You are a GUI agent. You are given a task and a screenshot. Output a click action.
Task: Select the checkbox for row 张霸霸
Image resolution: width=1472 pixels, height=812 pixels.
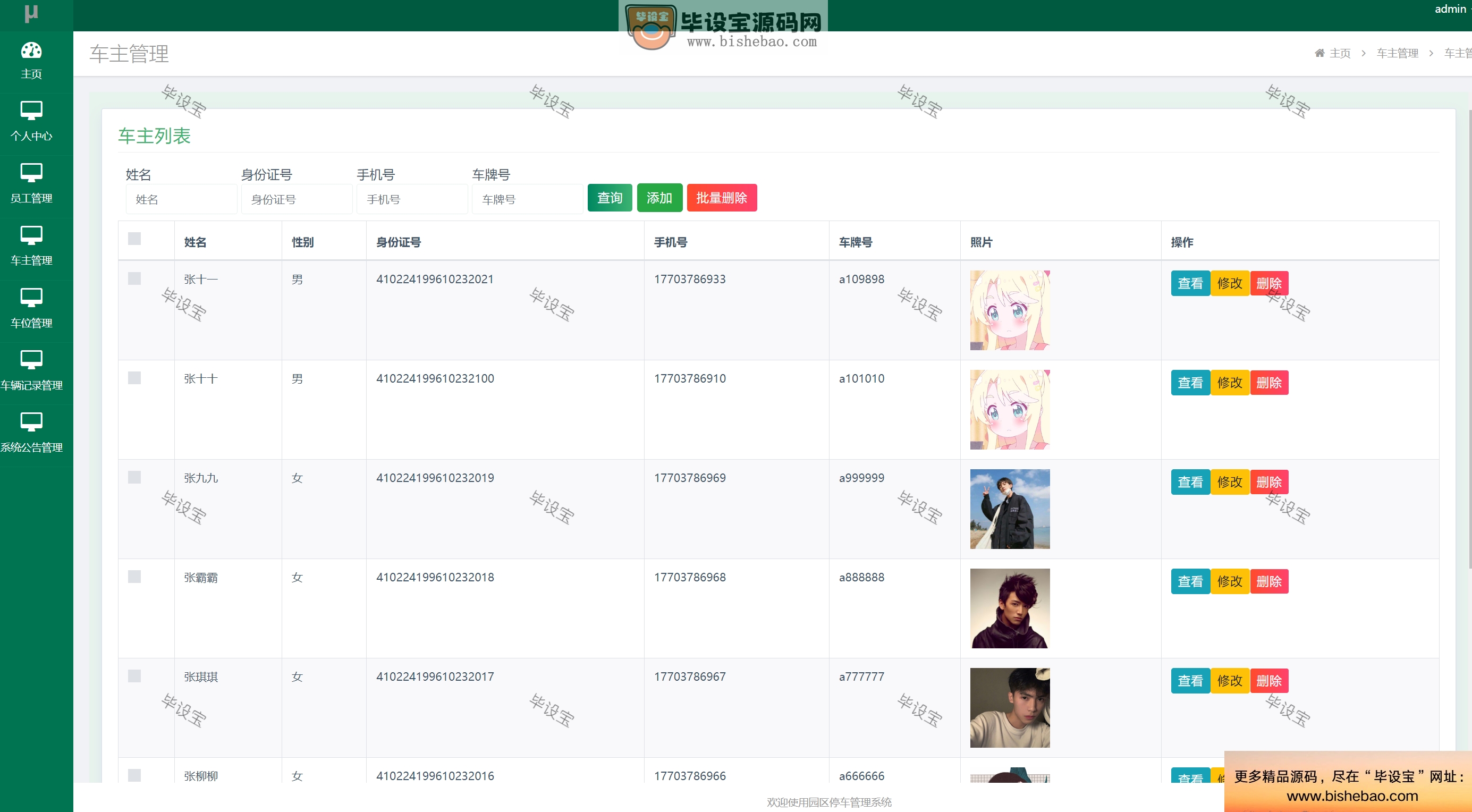(134, 577)
